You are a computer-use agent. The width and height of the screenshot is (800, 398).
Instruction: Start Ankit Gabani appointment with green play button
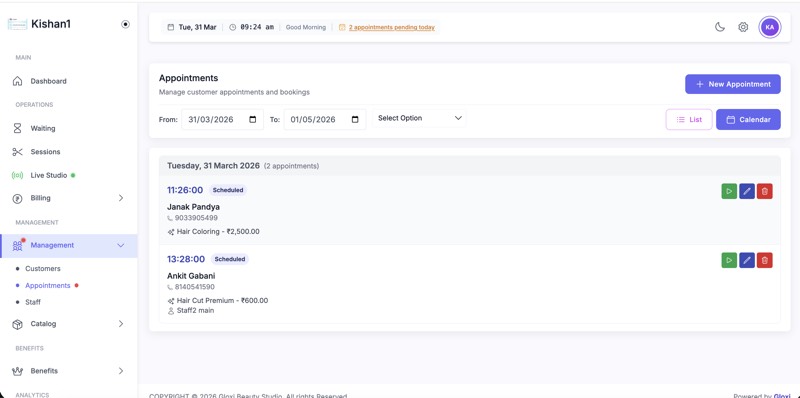729,260
